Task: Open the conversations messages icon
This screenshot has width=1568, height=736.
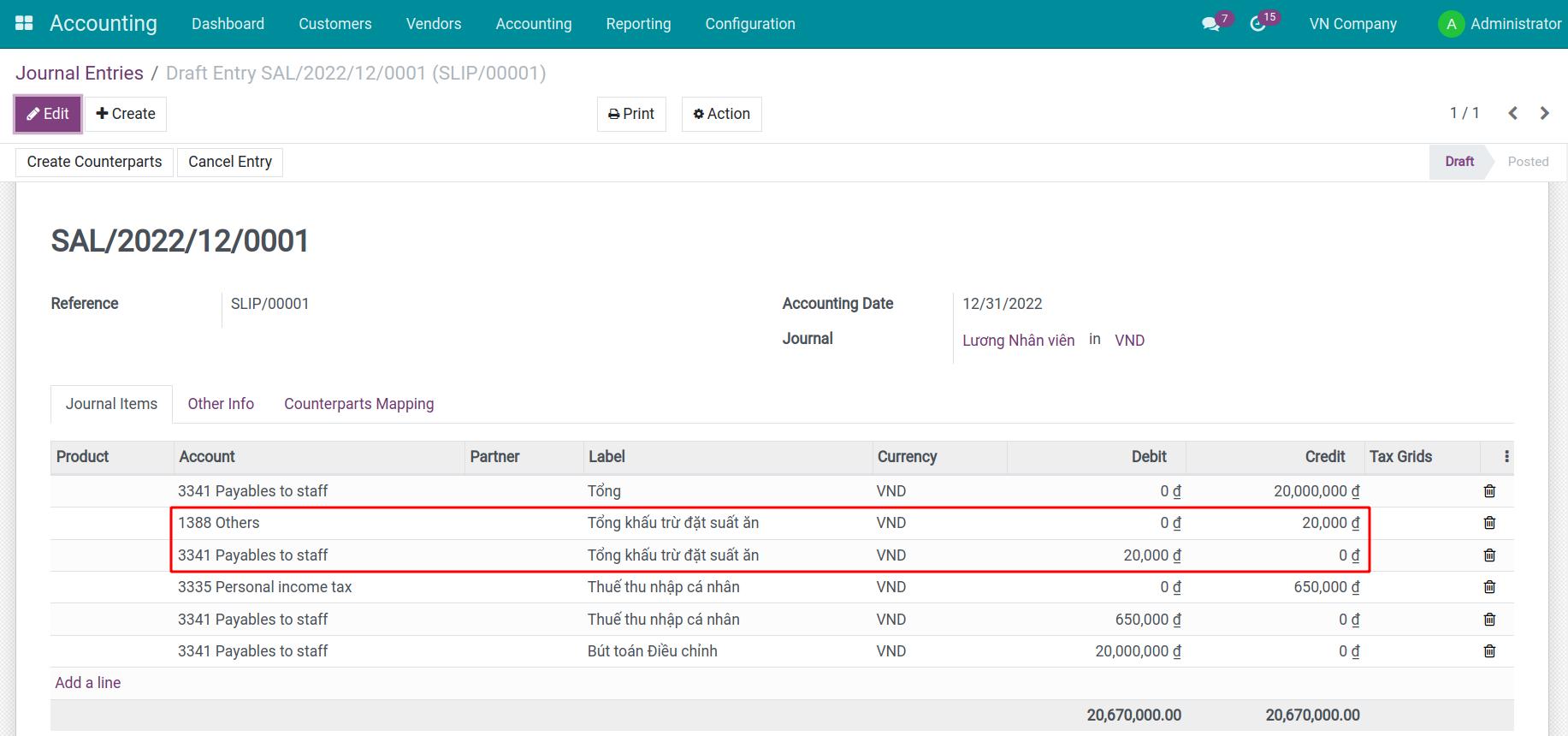Action: pos(1210,24)
